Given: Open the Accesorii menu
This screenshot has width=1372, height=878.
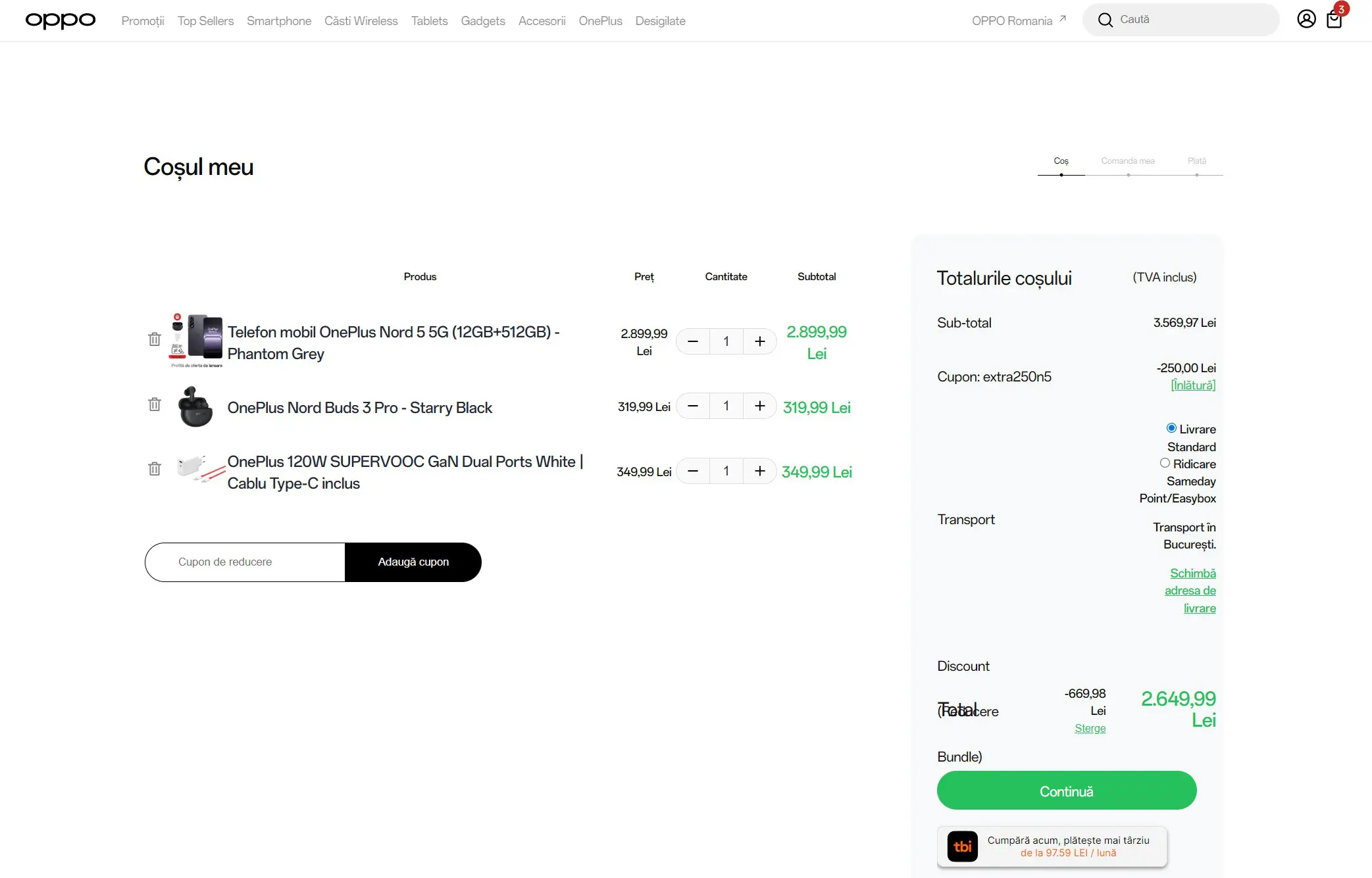Looking at the screenshot, I should point(542,21).
